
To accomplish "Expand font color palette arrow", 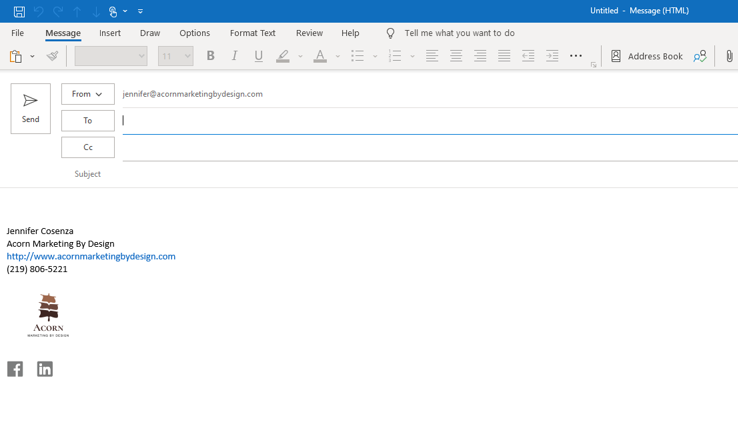I will point(337,56).
